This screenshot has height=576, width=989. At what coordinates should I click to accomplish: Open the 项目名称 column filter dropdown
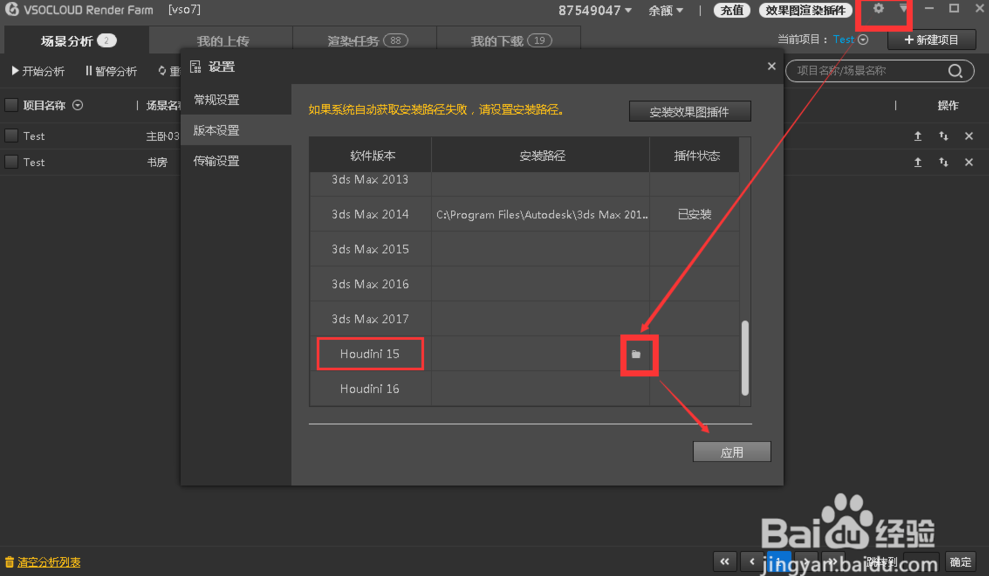(x=78, y=105)
